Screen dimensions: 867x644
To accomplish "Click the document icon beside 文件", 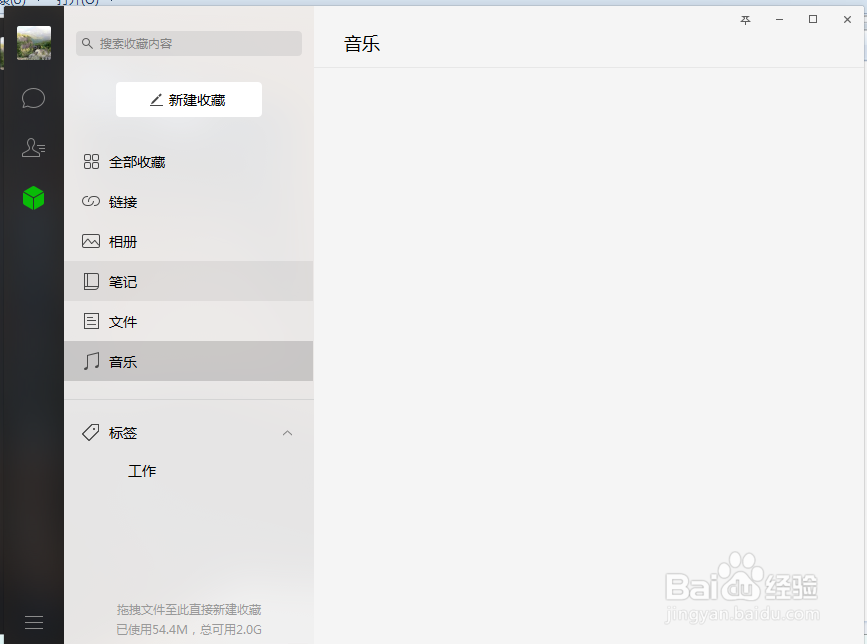I will (89, 321).
